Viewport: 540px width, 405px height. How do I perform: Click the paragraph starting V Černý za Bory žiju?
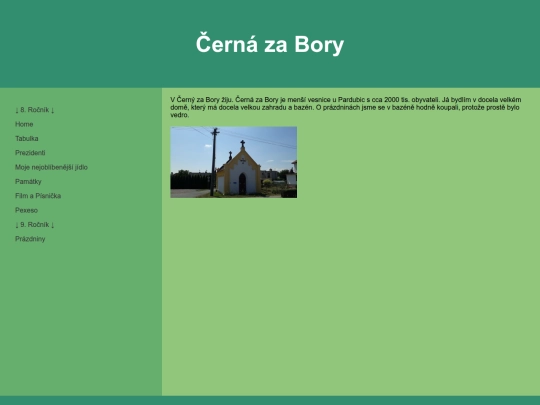(346, 107)
